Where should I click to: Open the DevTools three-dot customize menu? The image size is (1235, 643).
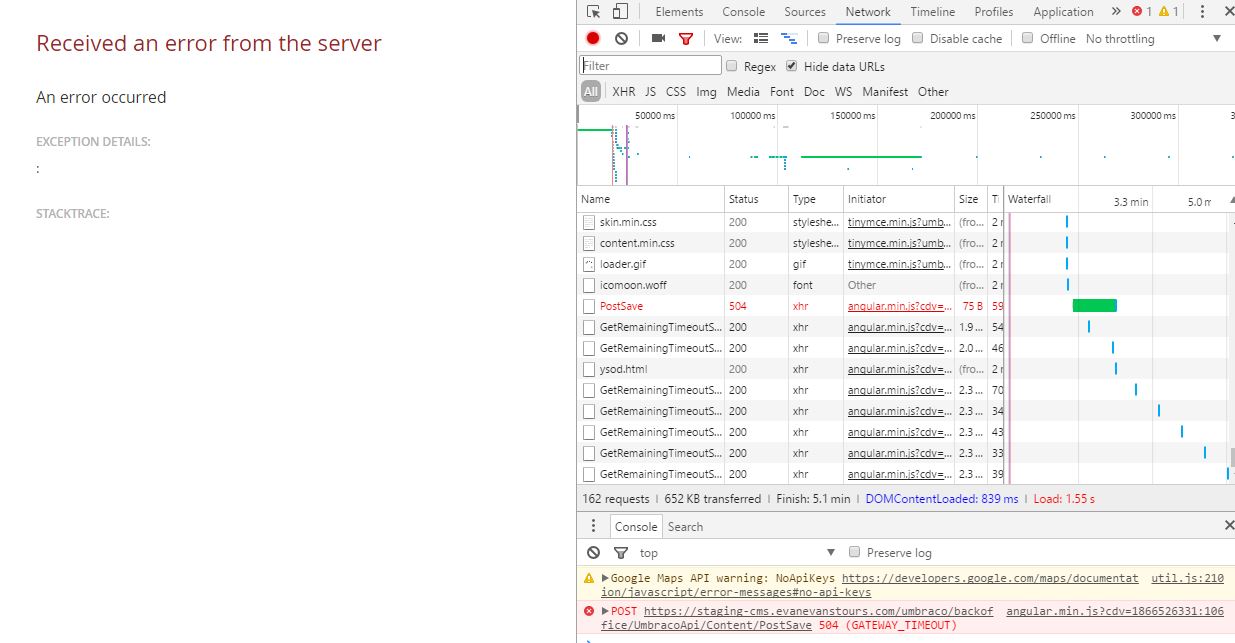[1202, 12]
